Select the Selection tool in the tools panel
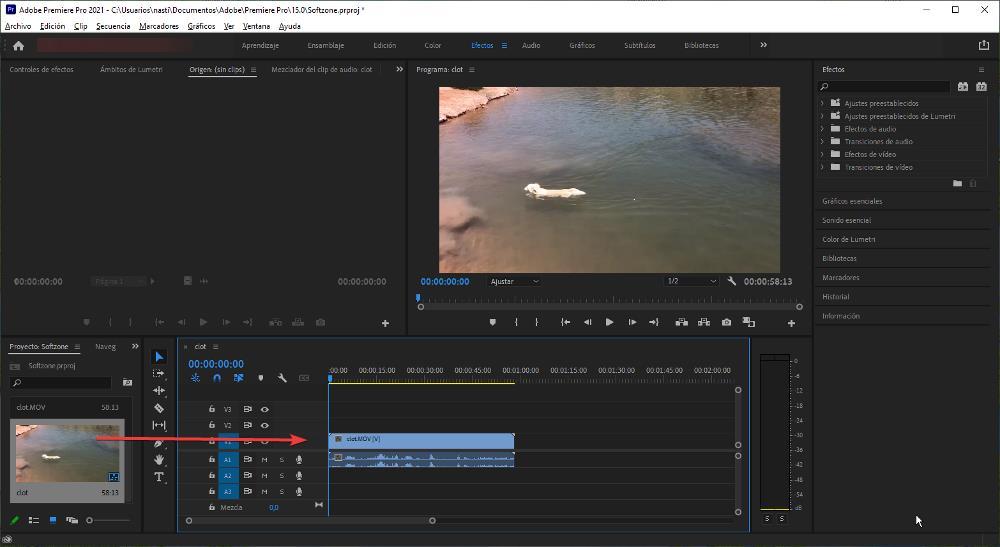Screen dimensions: 1000x547 pyautogui.click(x=159, y=356)
